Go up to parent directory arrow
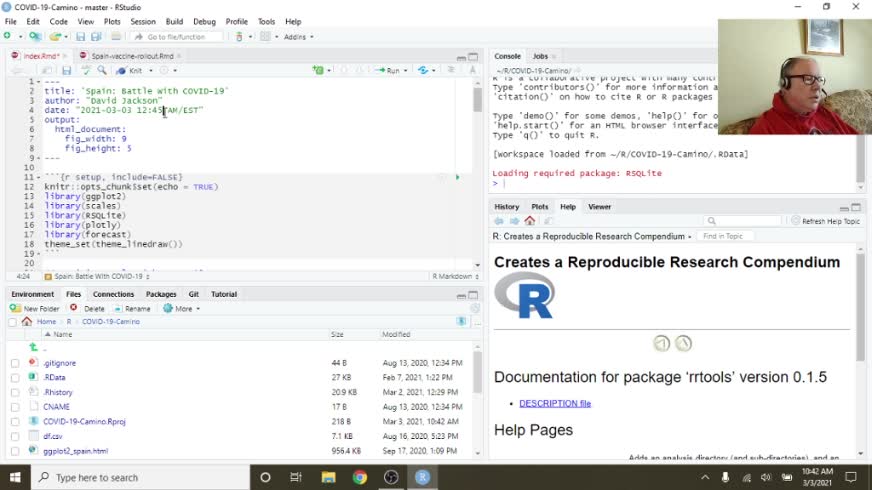 [x=34, y=348]
